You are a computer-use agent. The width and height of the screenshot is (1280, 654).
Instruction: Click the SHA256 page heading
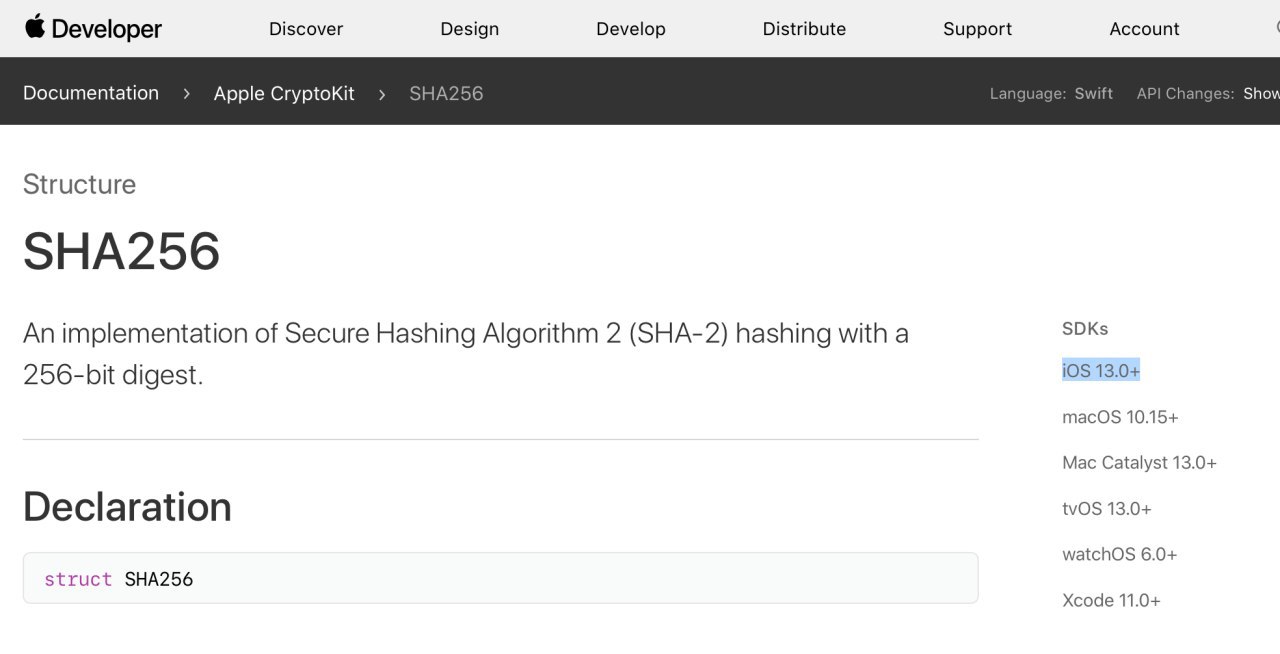(x=122, y=251)
